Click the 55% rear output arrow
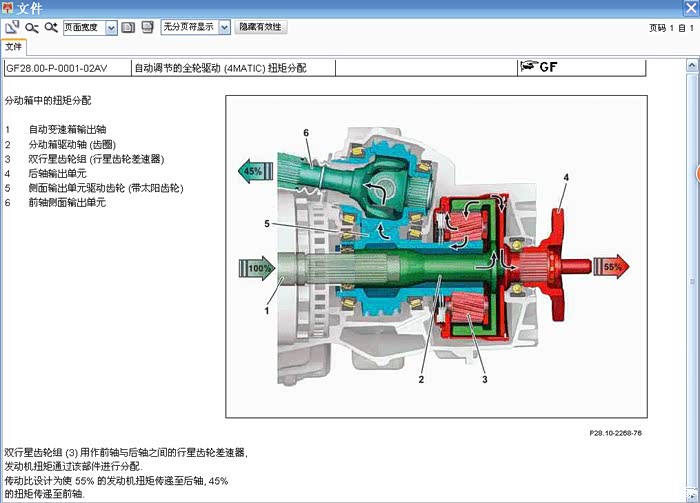The height and width of the screenshot is (503, 700). click(x=611, y=266)
